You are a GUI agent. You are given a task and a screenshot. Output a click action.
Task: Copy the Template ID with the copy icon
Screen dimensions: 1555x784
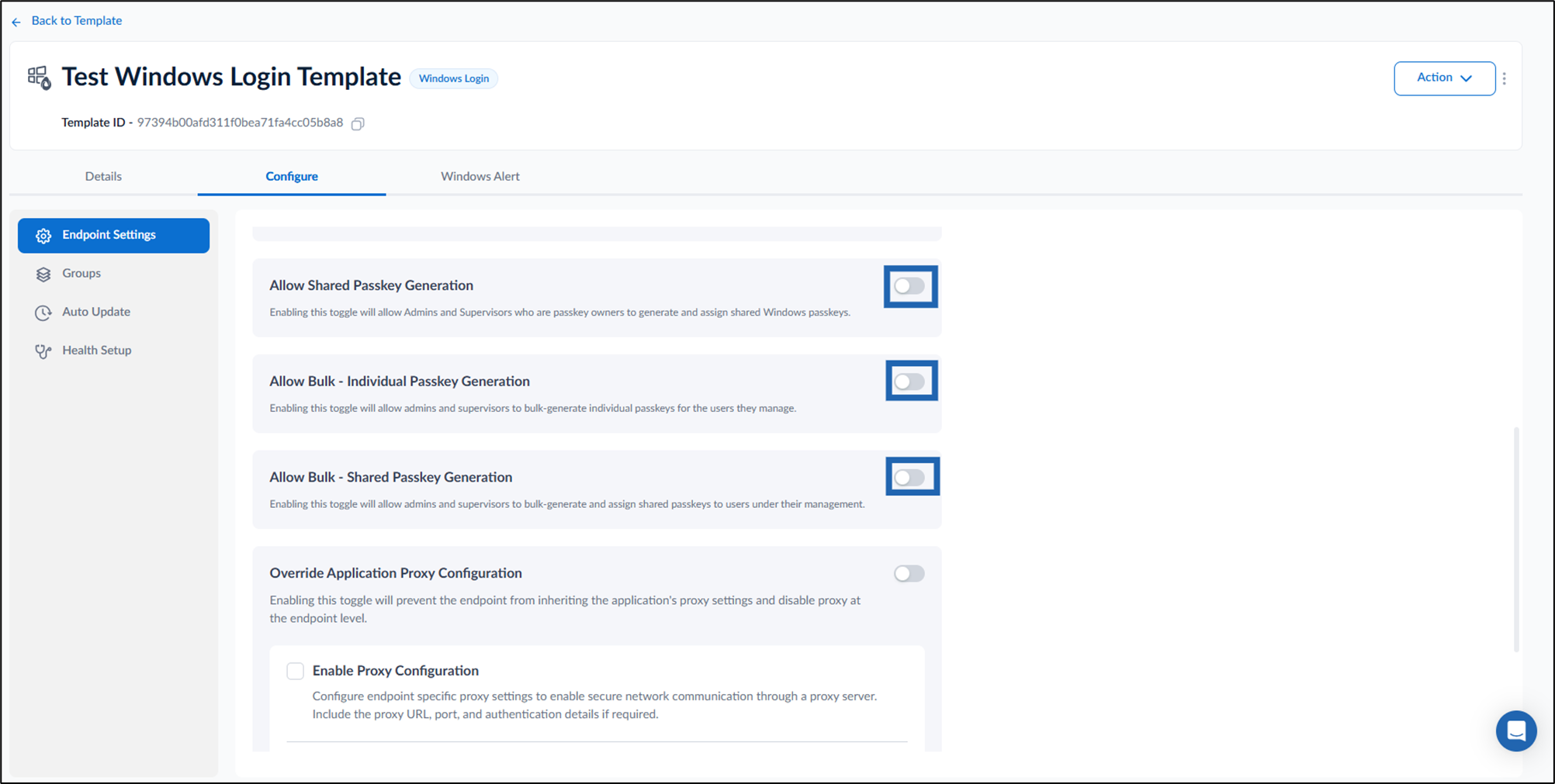[358, 123]
